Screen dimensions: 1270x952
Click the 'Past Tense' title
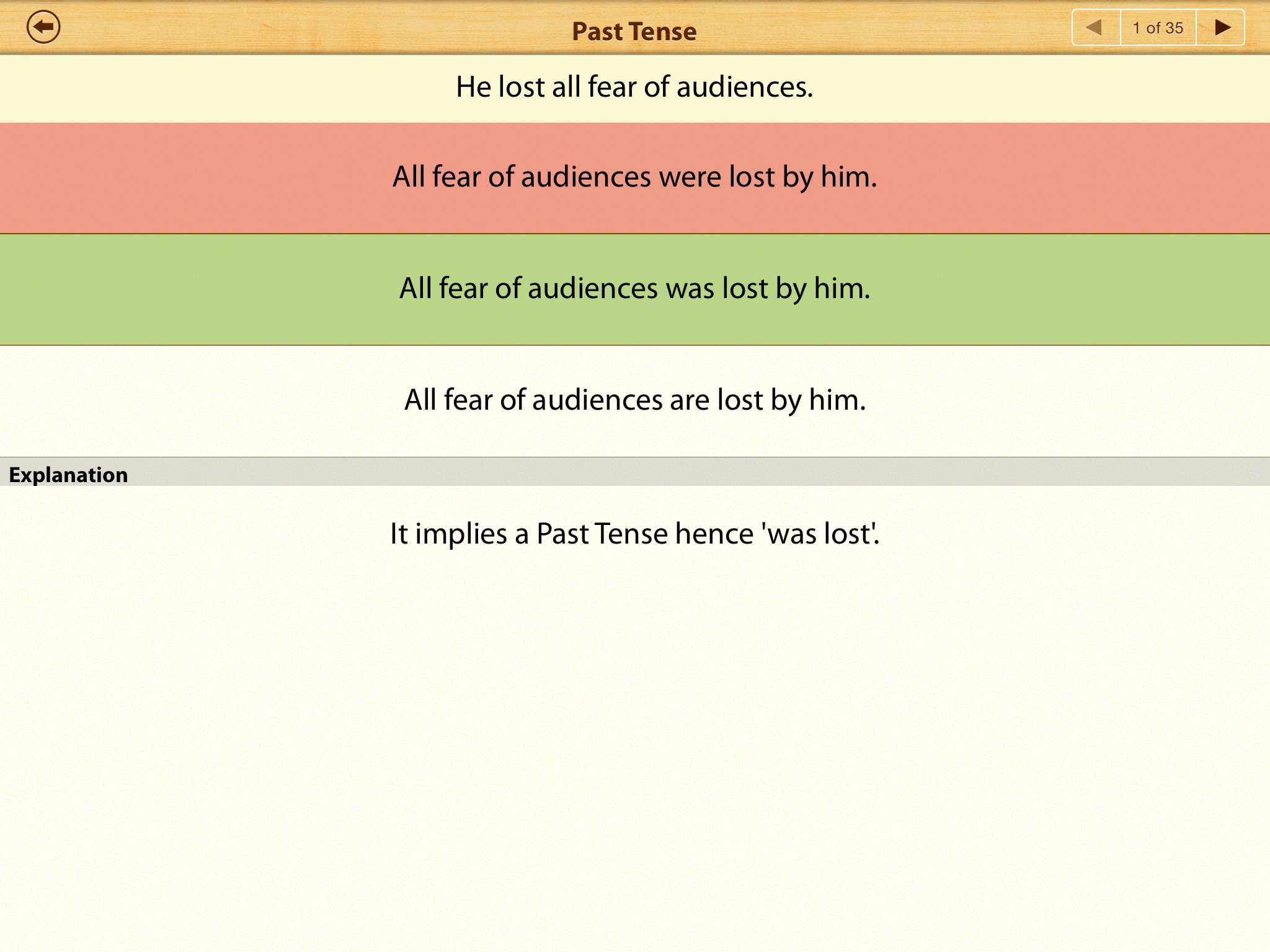tap(634, 31)
